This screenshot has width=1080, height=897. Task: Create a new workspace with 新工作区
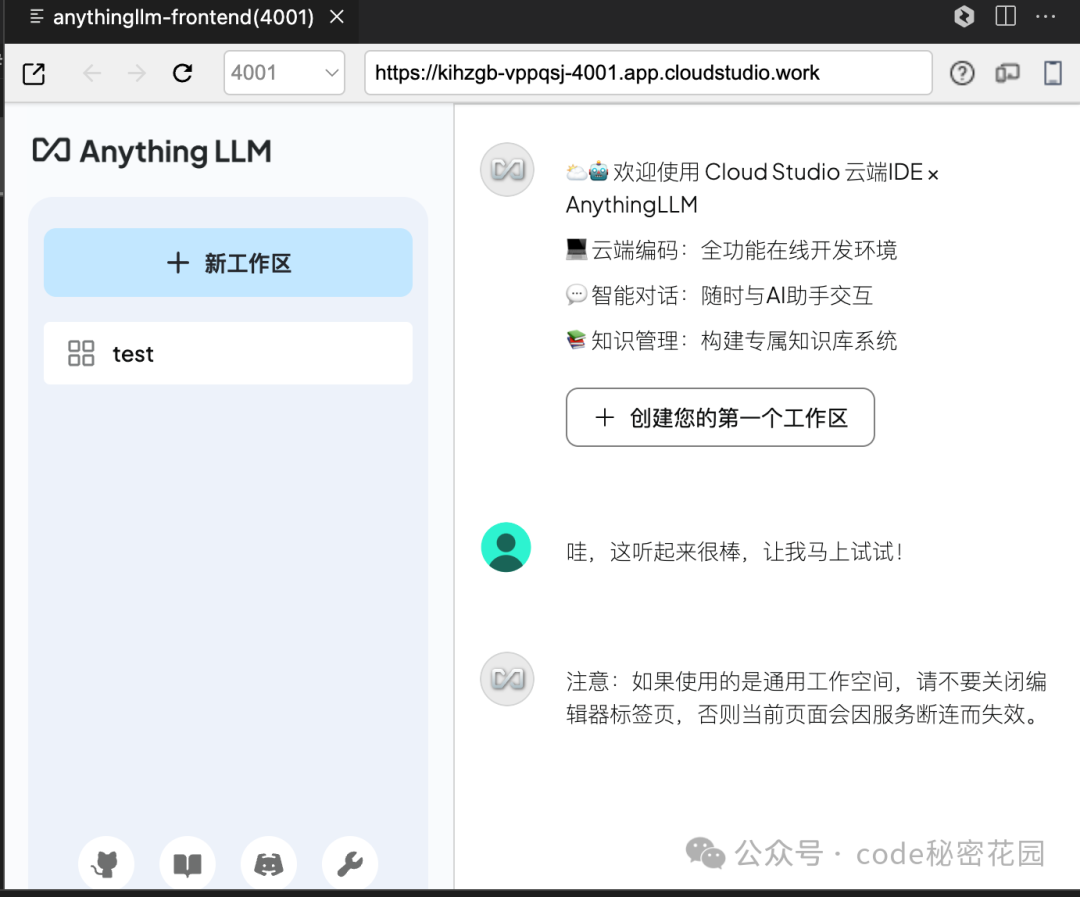tap(228, 262)
